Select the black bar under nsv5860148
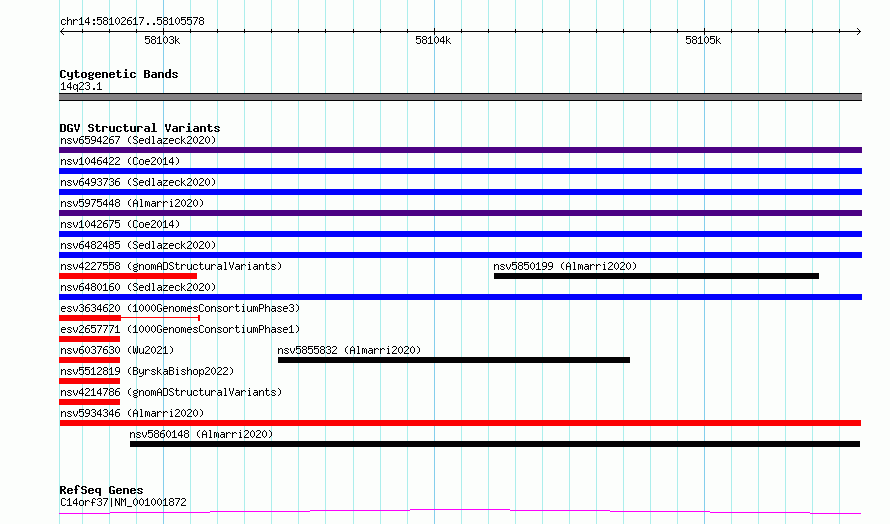The width and height of the screenshot is (890, 524). pyautogui.click(x=495, y=444)
